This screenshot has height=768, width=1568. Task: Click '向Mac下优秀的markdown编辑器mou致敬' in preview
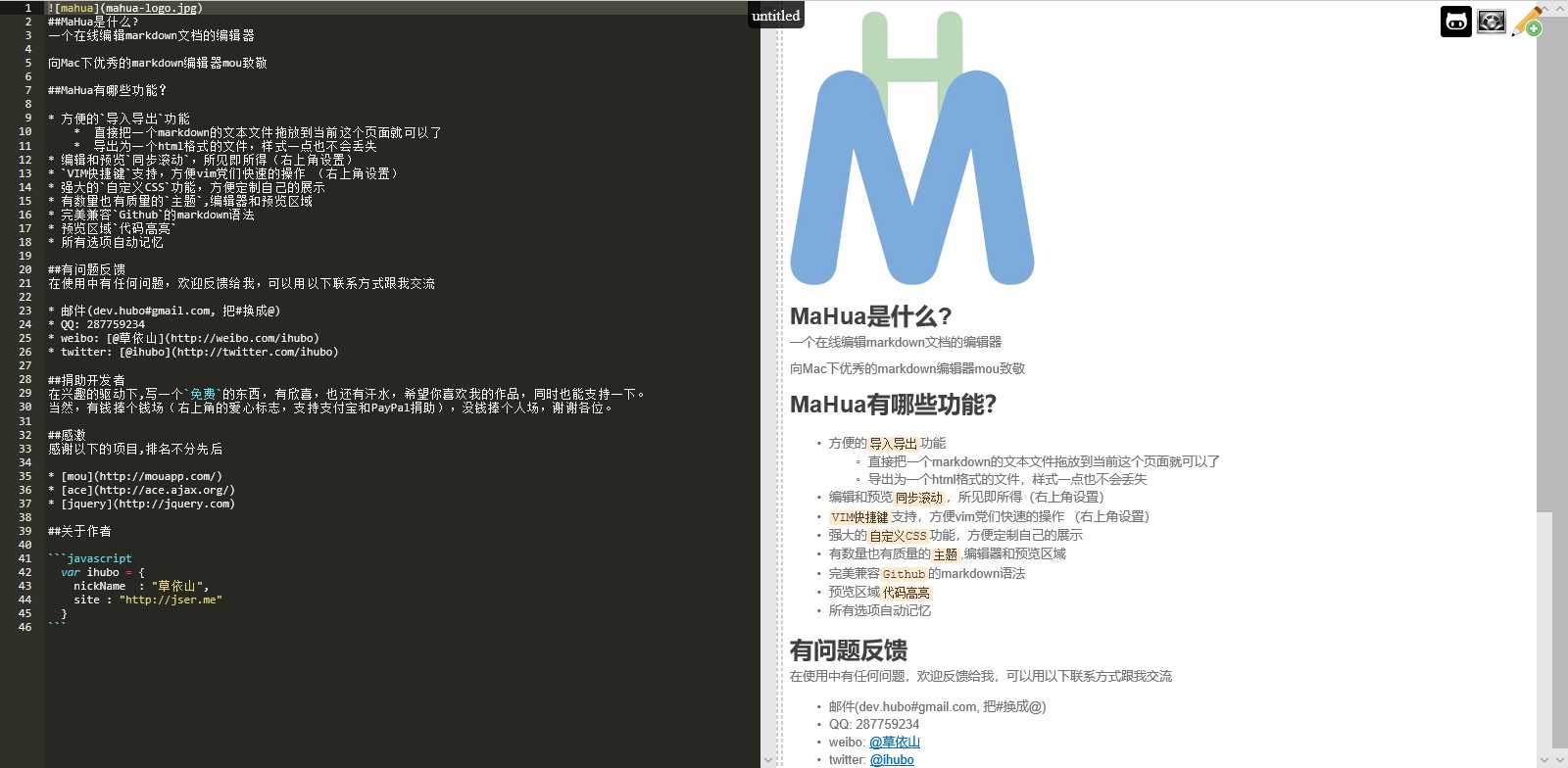(907, 368)
